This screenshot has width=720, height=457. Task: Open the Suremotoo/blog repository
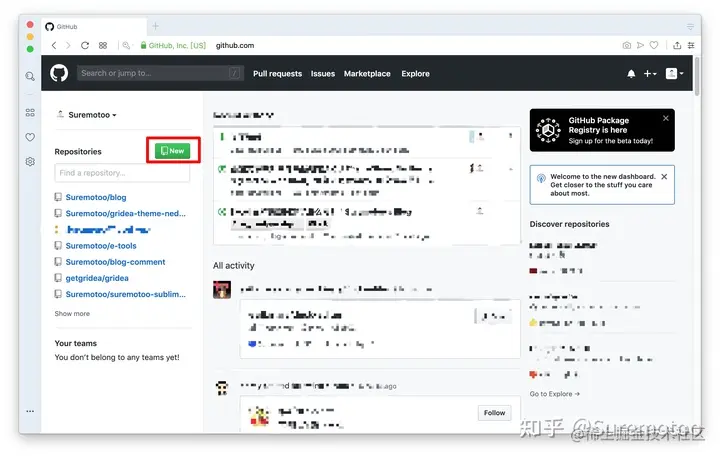click(96, 197)
